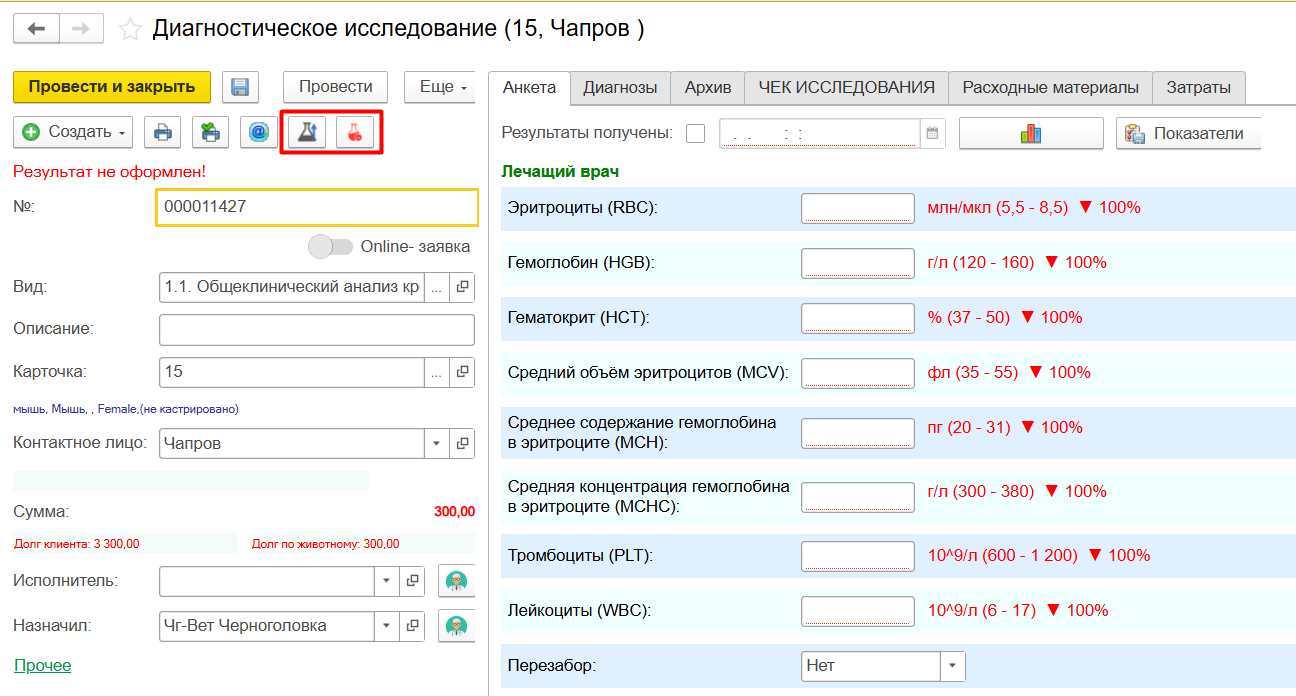
Task: Open the Расходные материалы tab
Action: click(1050, 87)
